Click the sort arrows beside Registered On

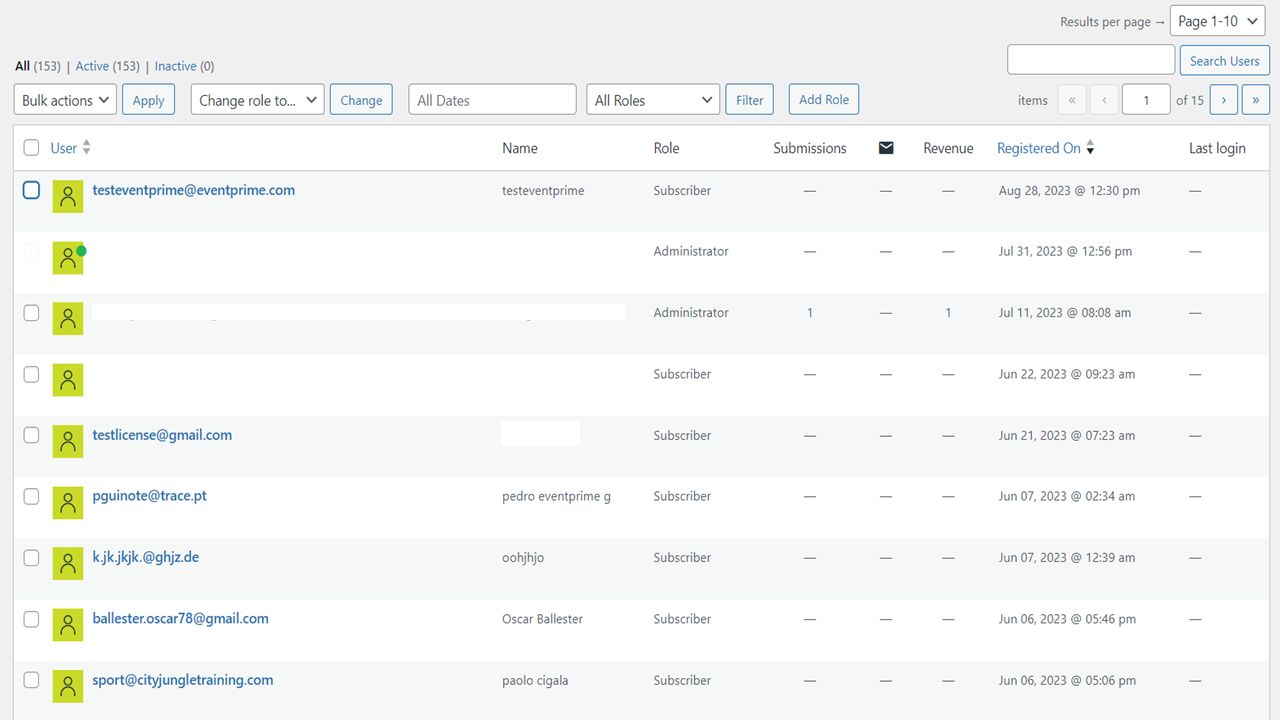coord(1090,147)
